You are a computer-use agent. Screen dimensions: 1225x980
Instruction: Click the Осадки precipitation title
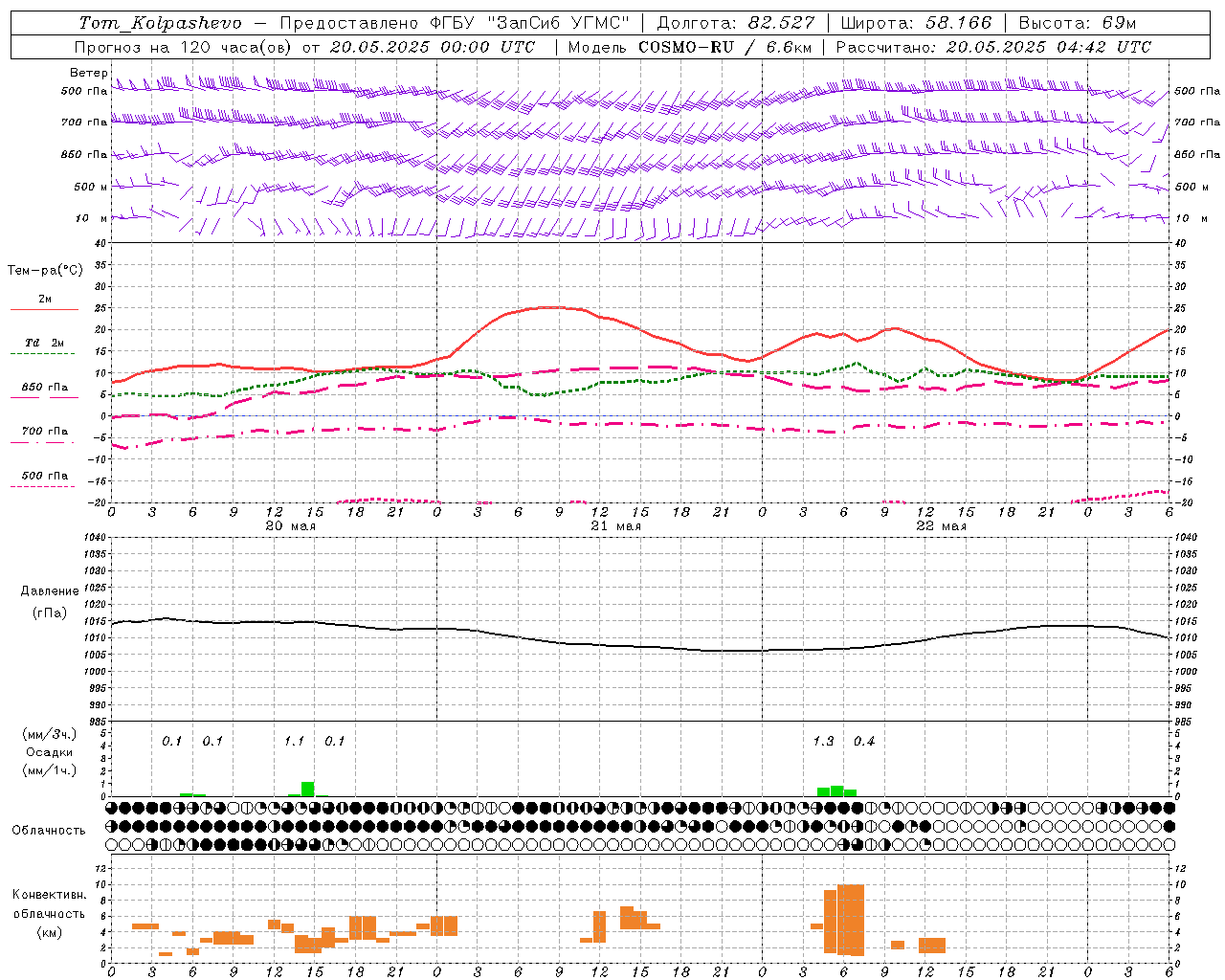pyautogui.click(x=50, y=752)
